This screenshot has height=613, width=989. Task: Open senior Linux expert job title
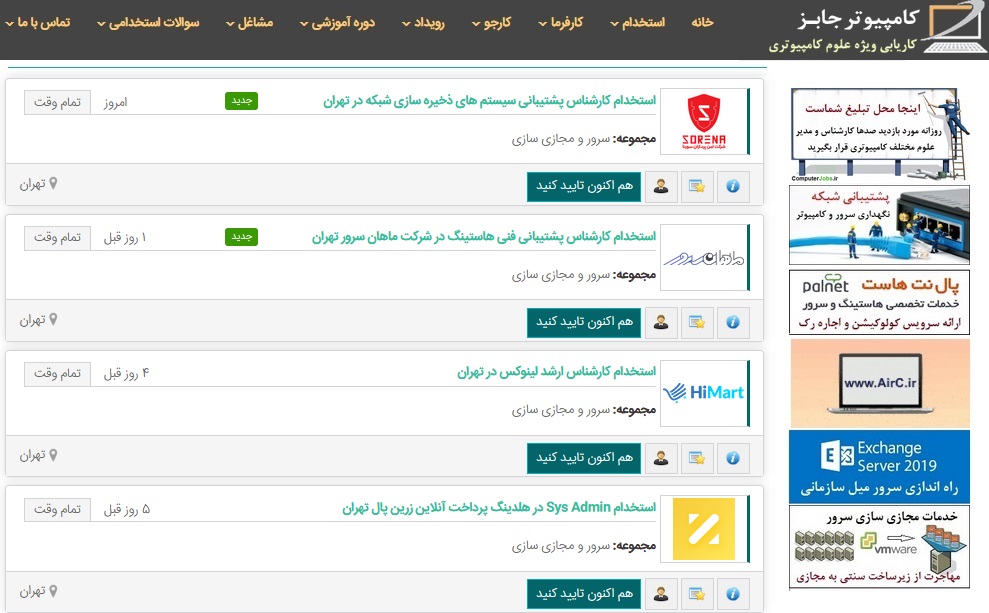(x=557, y=372)
